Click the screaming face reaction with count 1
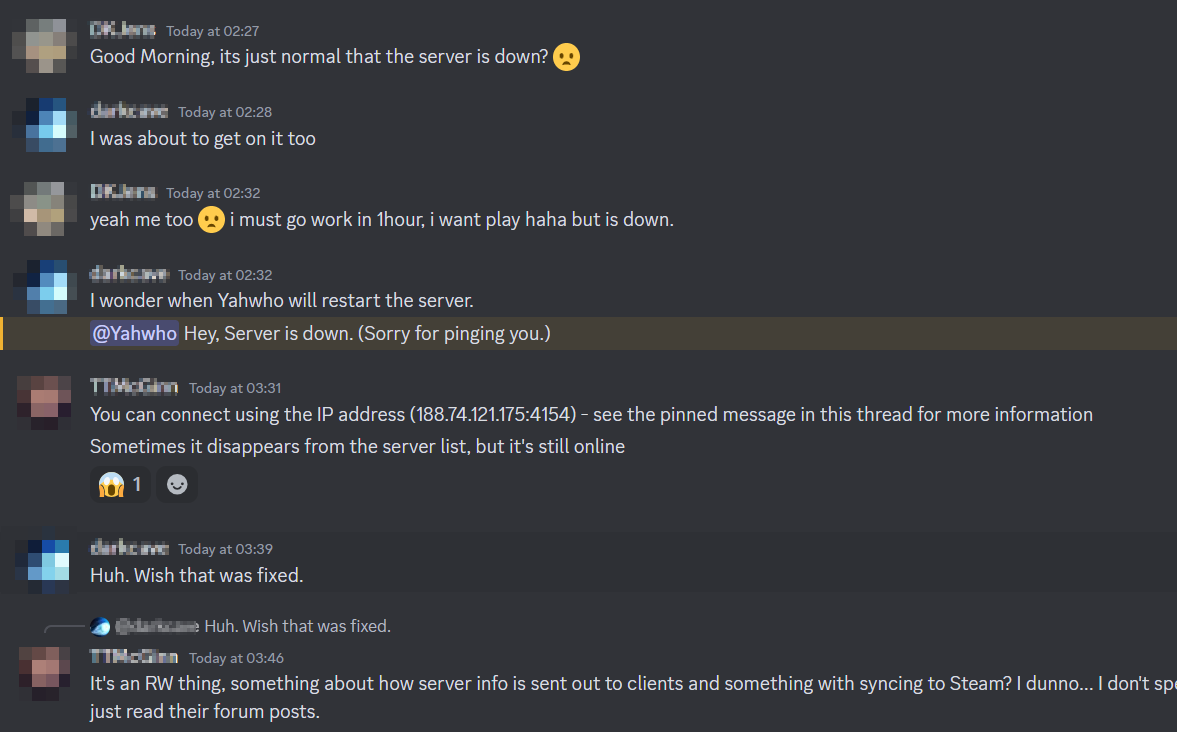The image size is (1177, 732). pos(120,485)
